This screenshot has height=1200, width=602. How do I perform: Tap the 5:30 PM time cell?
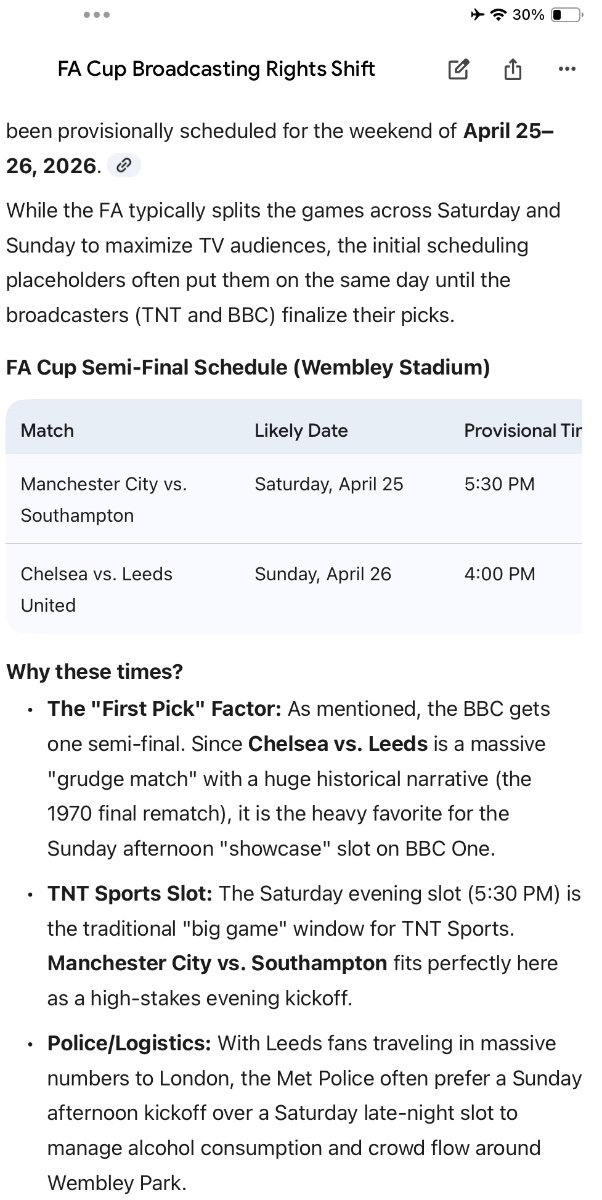[499, 484]
